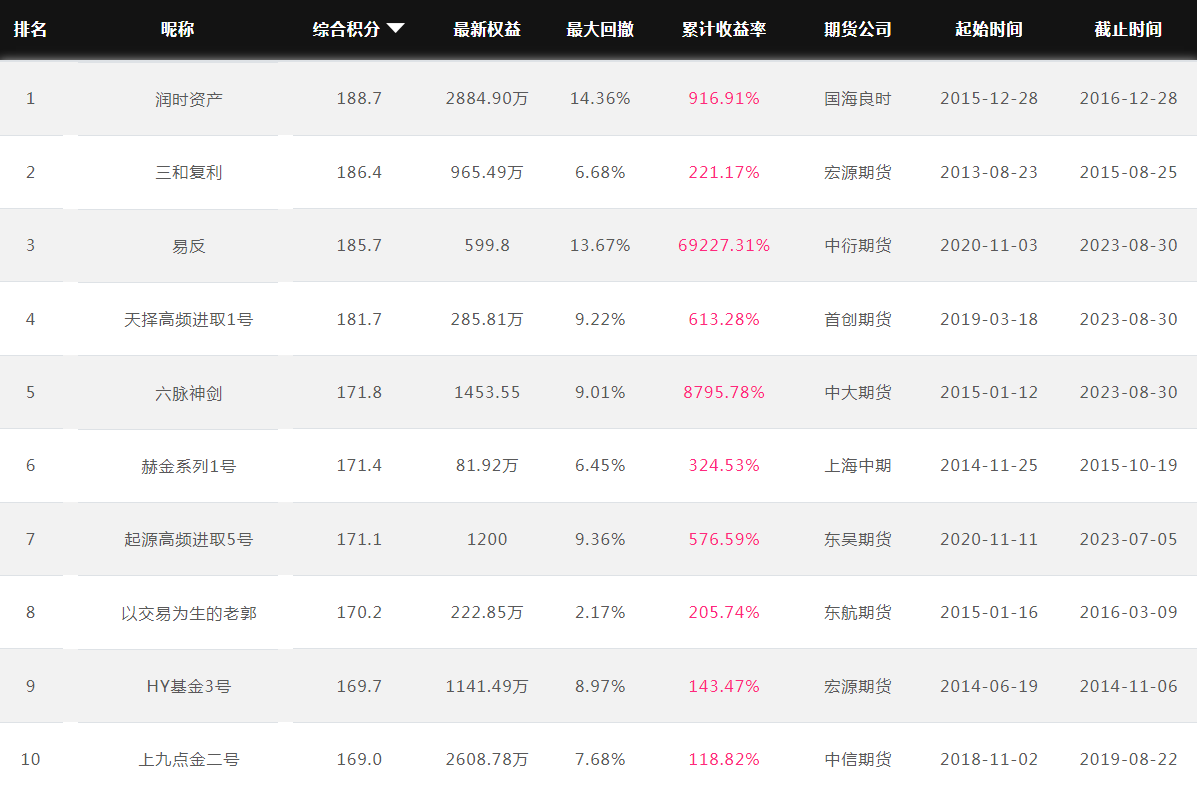1197x792 pixels.
Task: Select the 118.82% return value
Action: (724, 759)
